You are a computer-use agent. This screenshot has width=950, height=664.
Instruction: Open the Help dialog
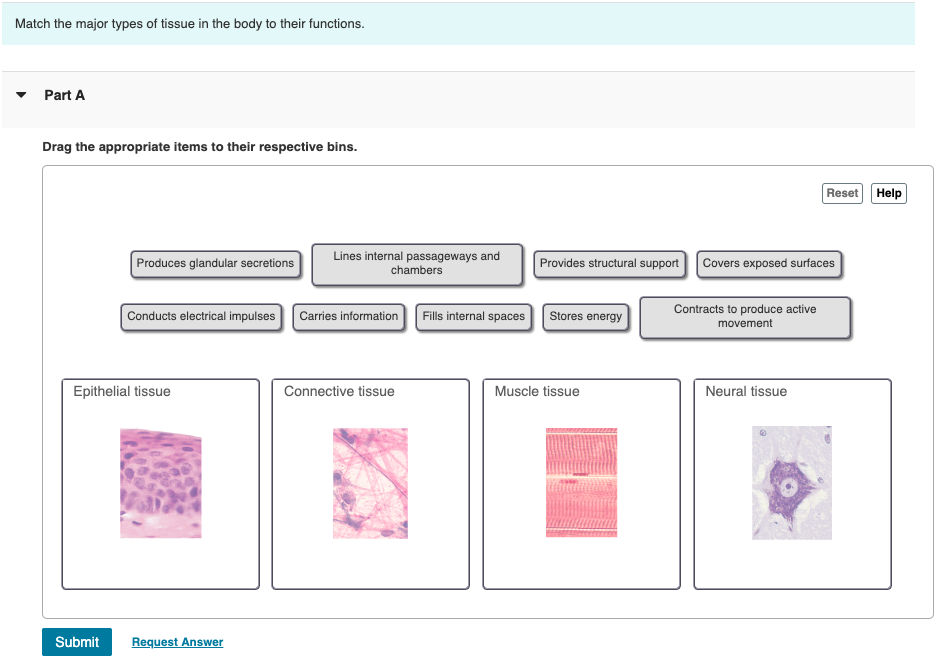click(x=888, y=193)
